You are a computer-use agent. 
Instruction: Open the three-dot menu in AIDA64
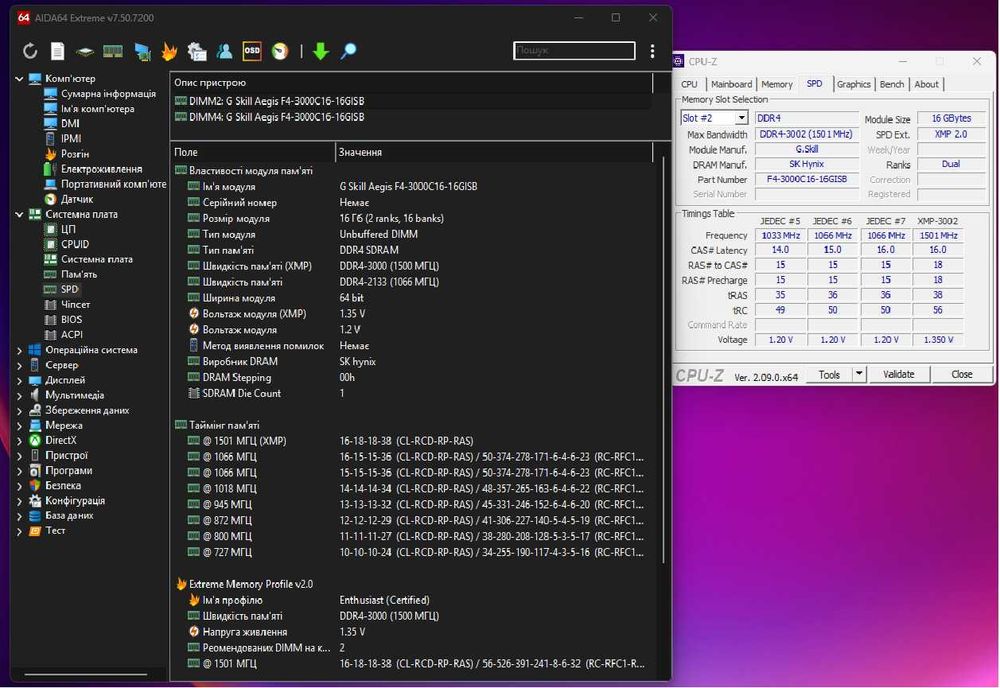click(652, 51)
